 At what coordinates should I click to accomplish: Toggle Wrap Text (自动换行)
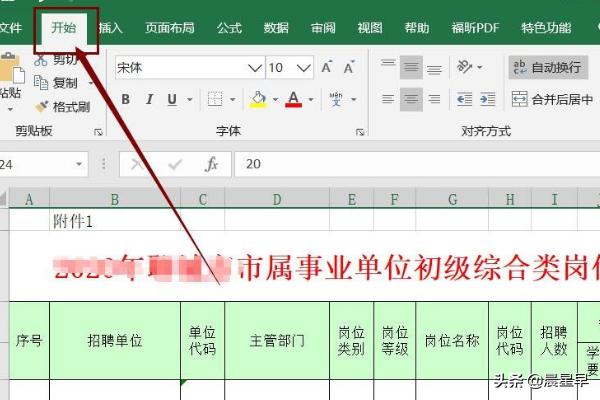click(x=547, y=68)
